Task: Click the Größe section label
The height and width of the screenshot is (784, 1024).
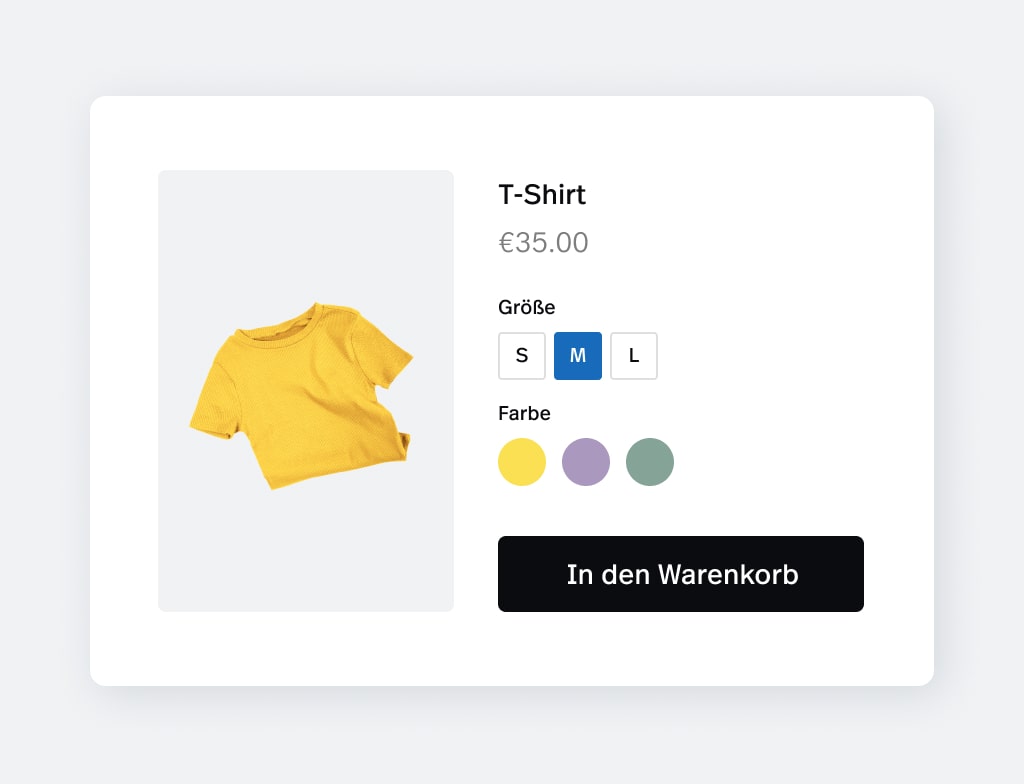Action: pos(527,307)
